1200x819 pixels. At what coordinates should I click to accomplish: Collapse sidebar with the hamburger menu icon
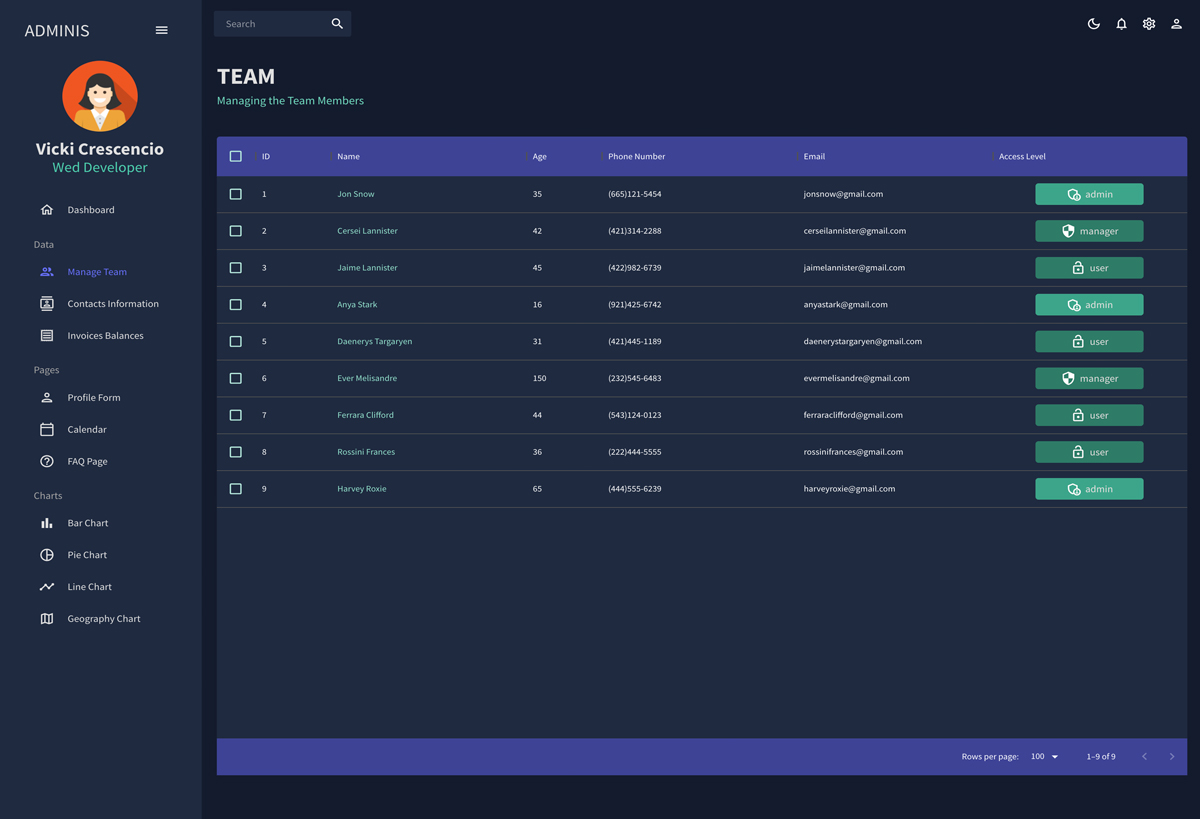click(161, 30)
